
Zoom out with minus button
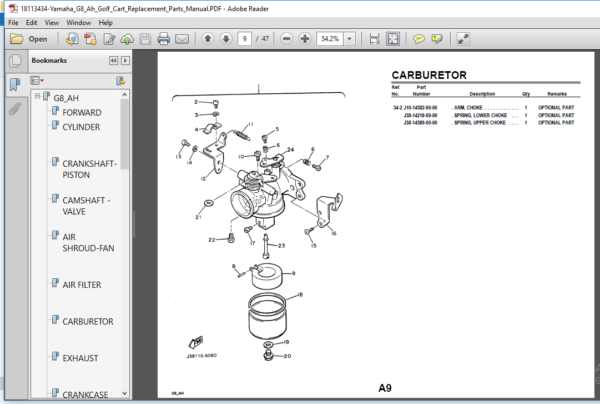pyautogui.click(x=287, y=39)
